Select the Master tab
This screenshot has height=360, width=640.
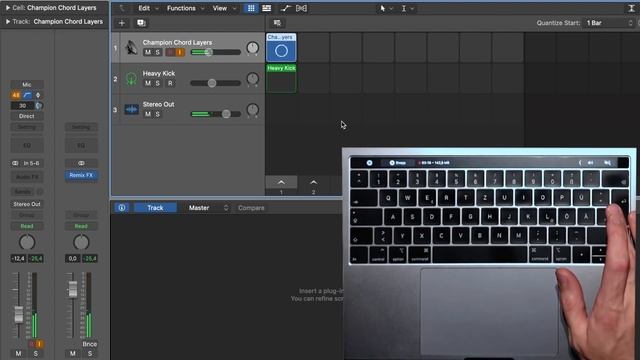pos(199,208)
